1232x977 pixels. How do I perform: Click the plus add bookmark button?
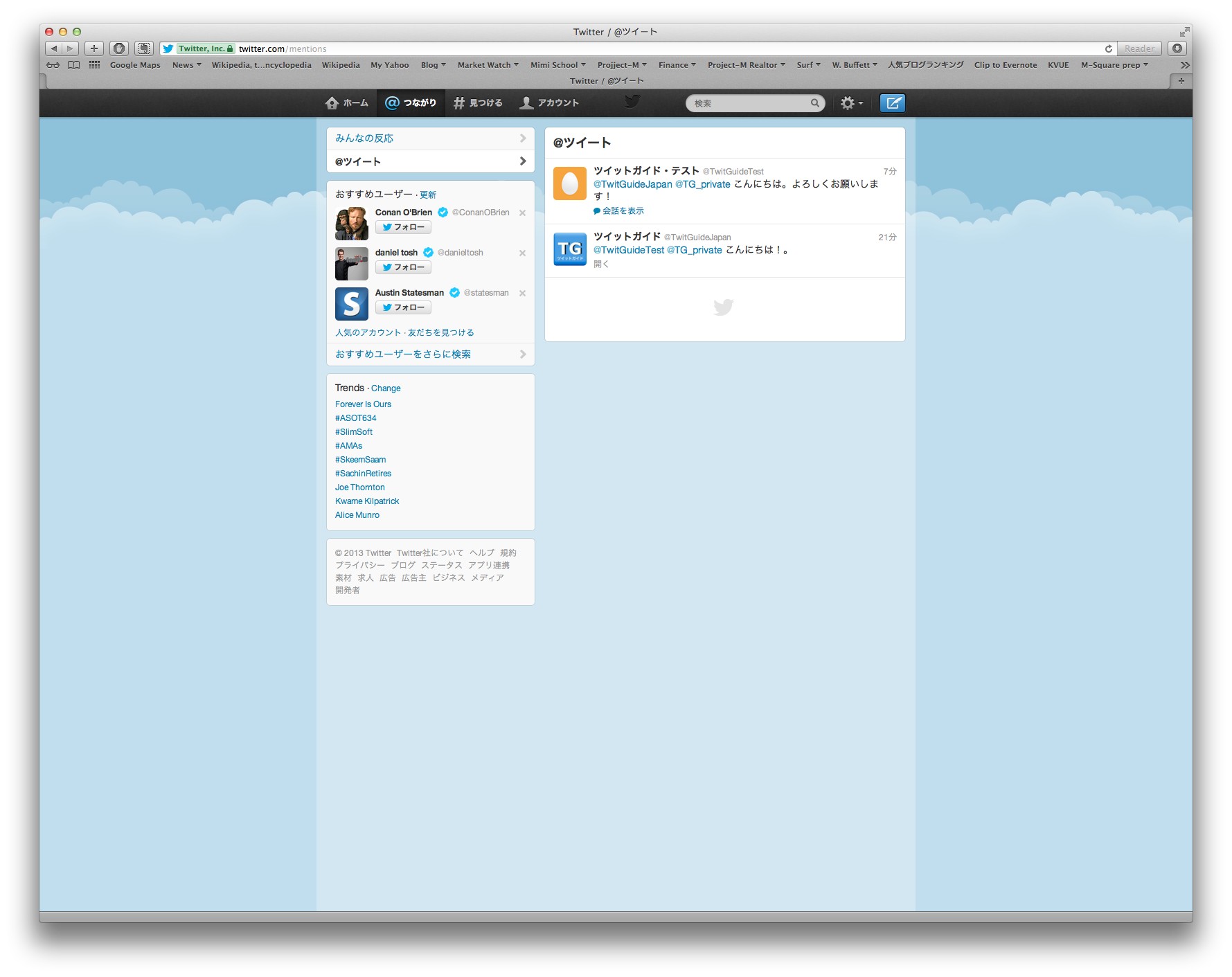pos(94,48)
